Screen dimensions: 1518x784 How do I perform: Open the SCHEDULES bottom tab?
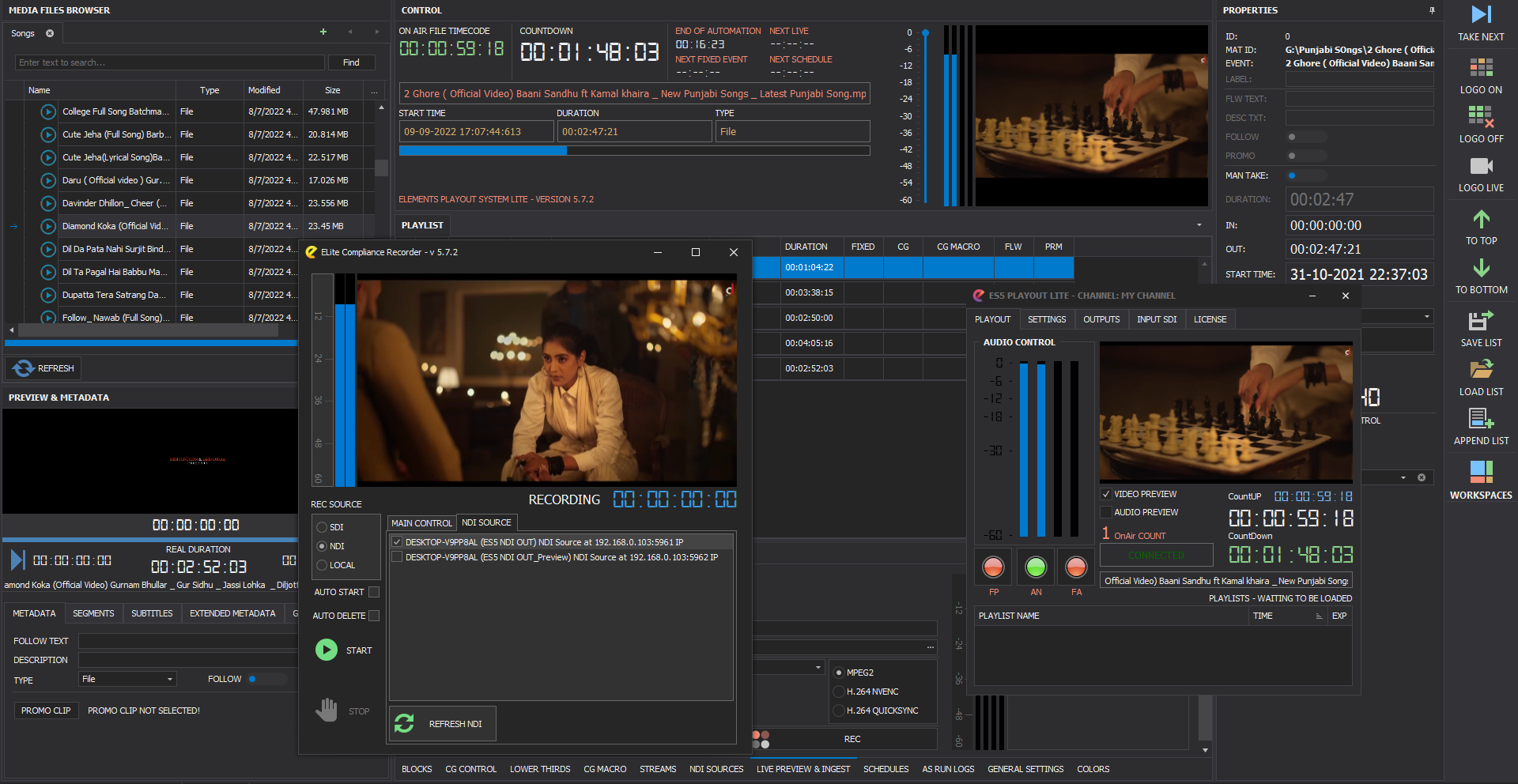885,769
